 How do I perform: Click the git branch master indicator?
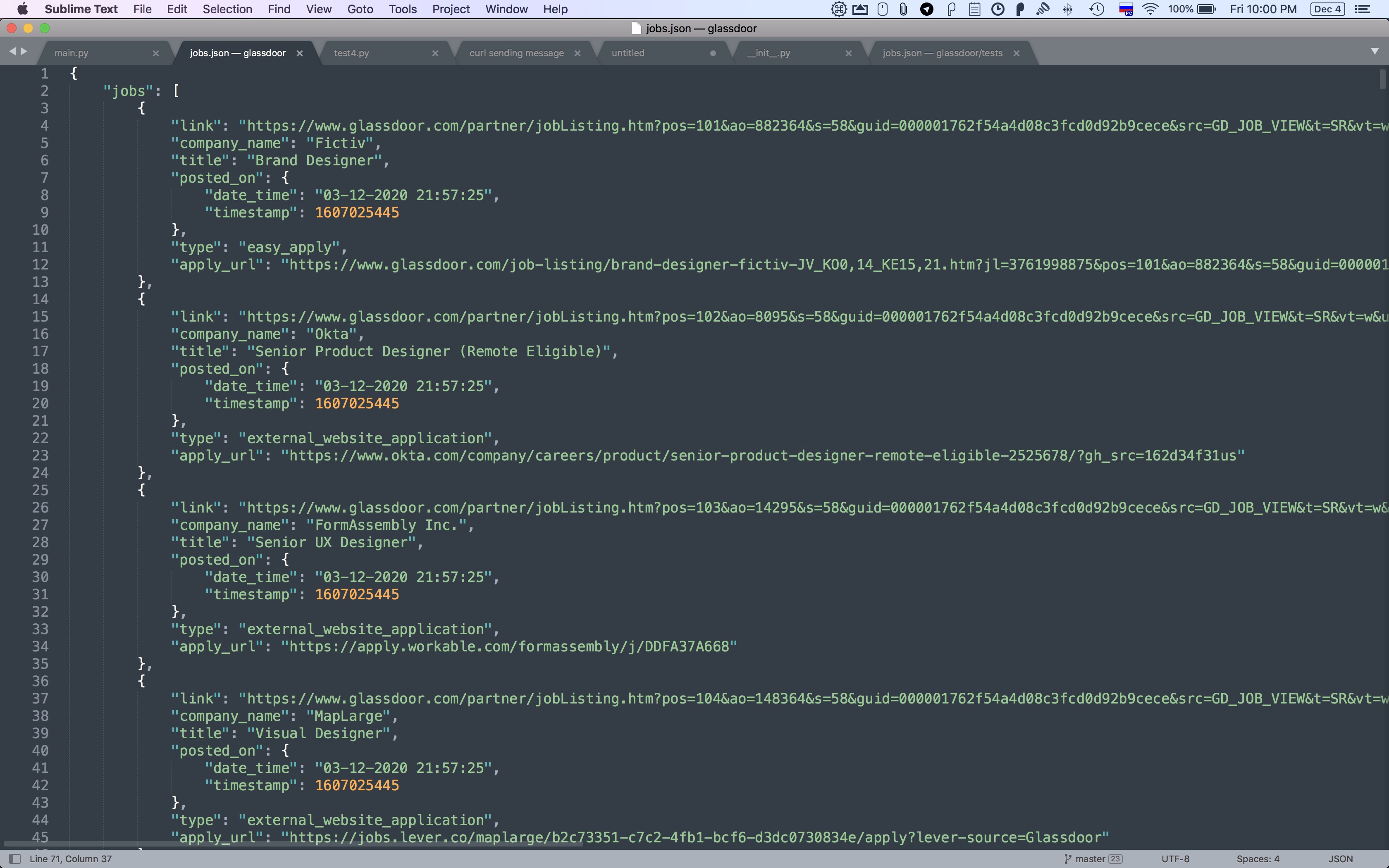tap(1093, 859)
